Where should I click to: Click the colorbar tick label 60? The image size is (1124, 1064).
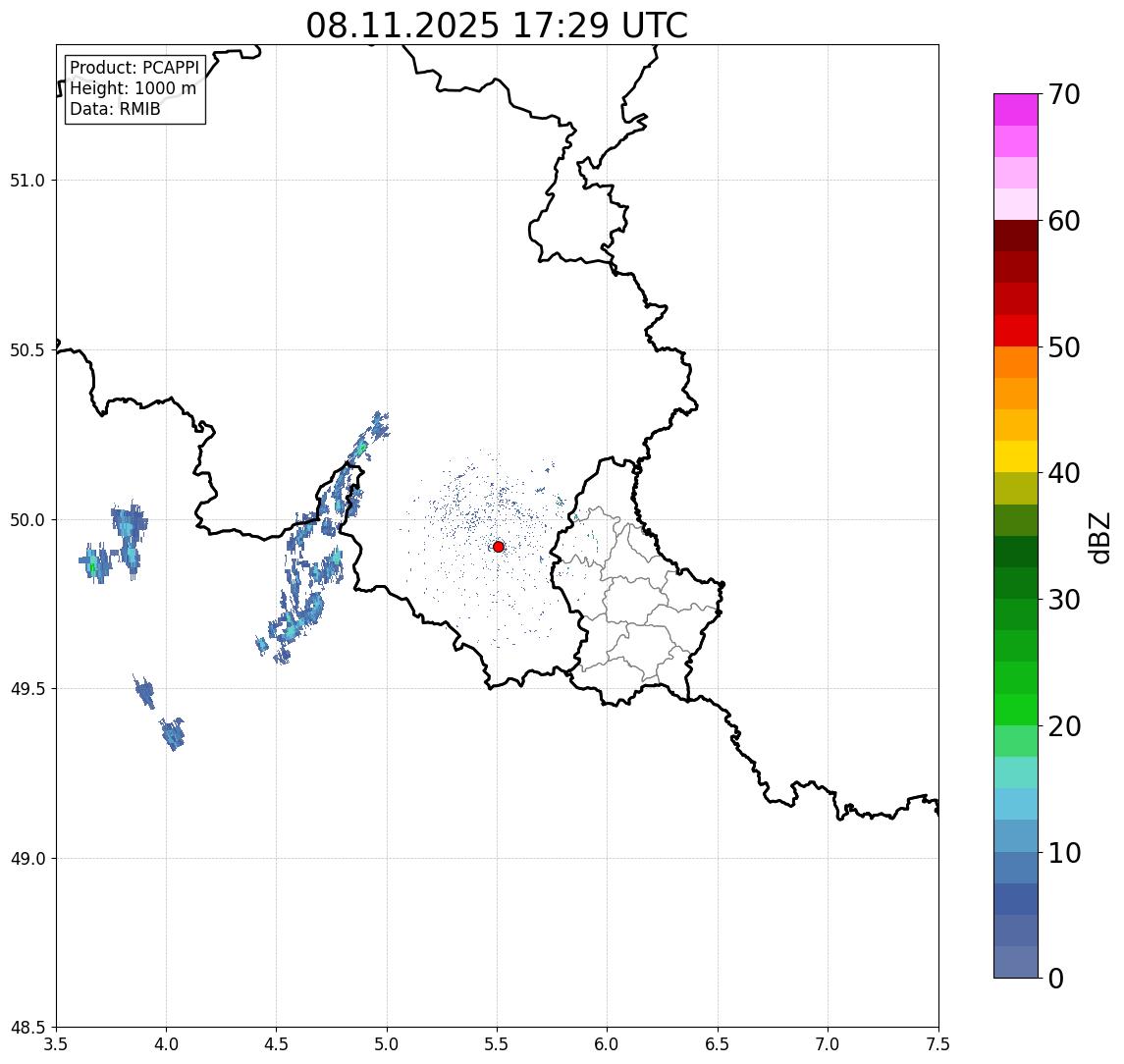1064,222
